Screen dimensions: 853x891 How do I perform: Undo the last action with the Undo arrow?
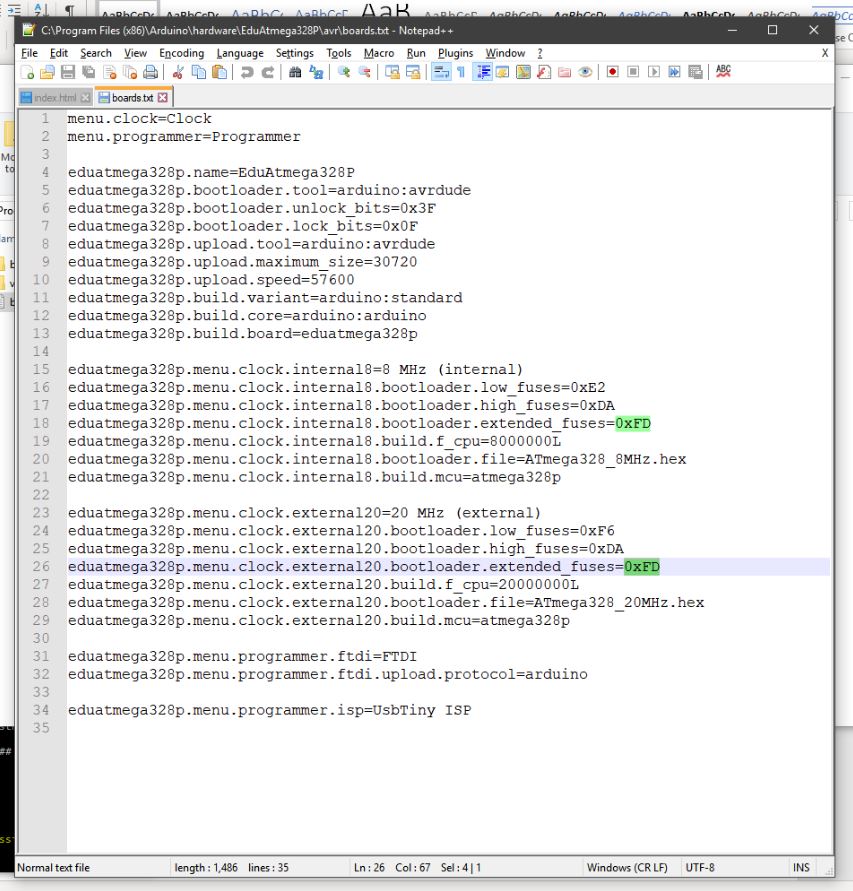[247, 72]
